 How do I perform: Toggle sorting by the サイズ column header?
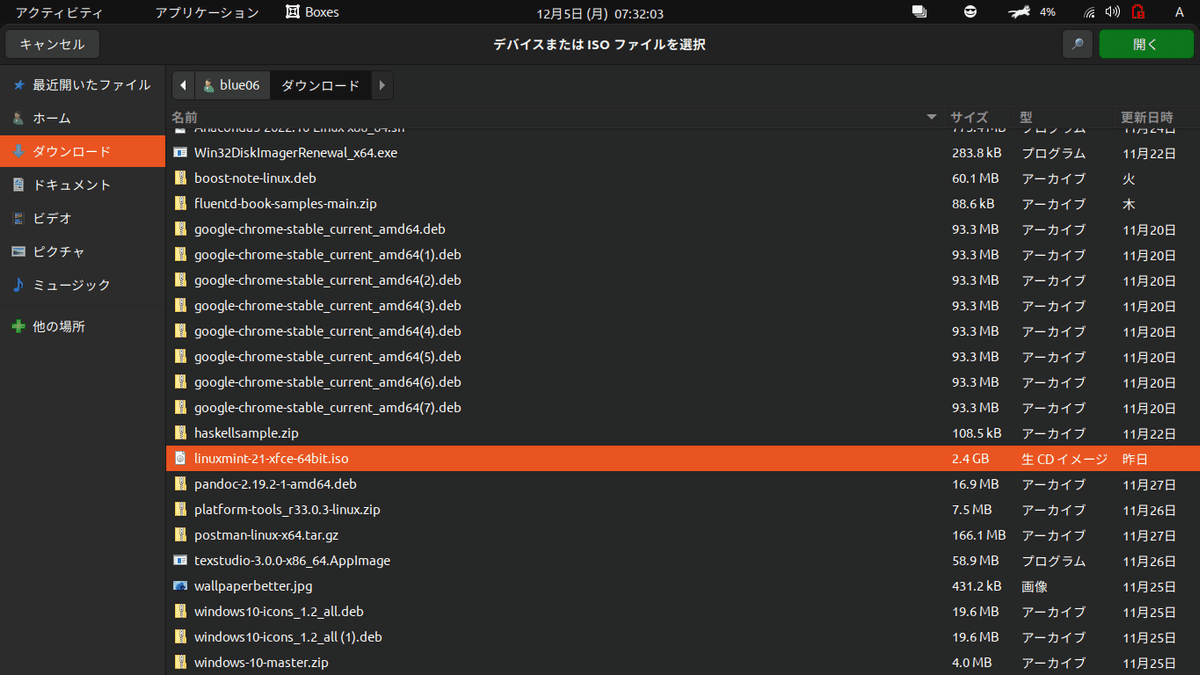tap(968, 117)
